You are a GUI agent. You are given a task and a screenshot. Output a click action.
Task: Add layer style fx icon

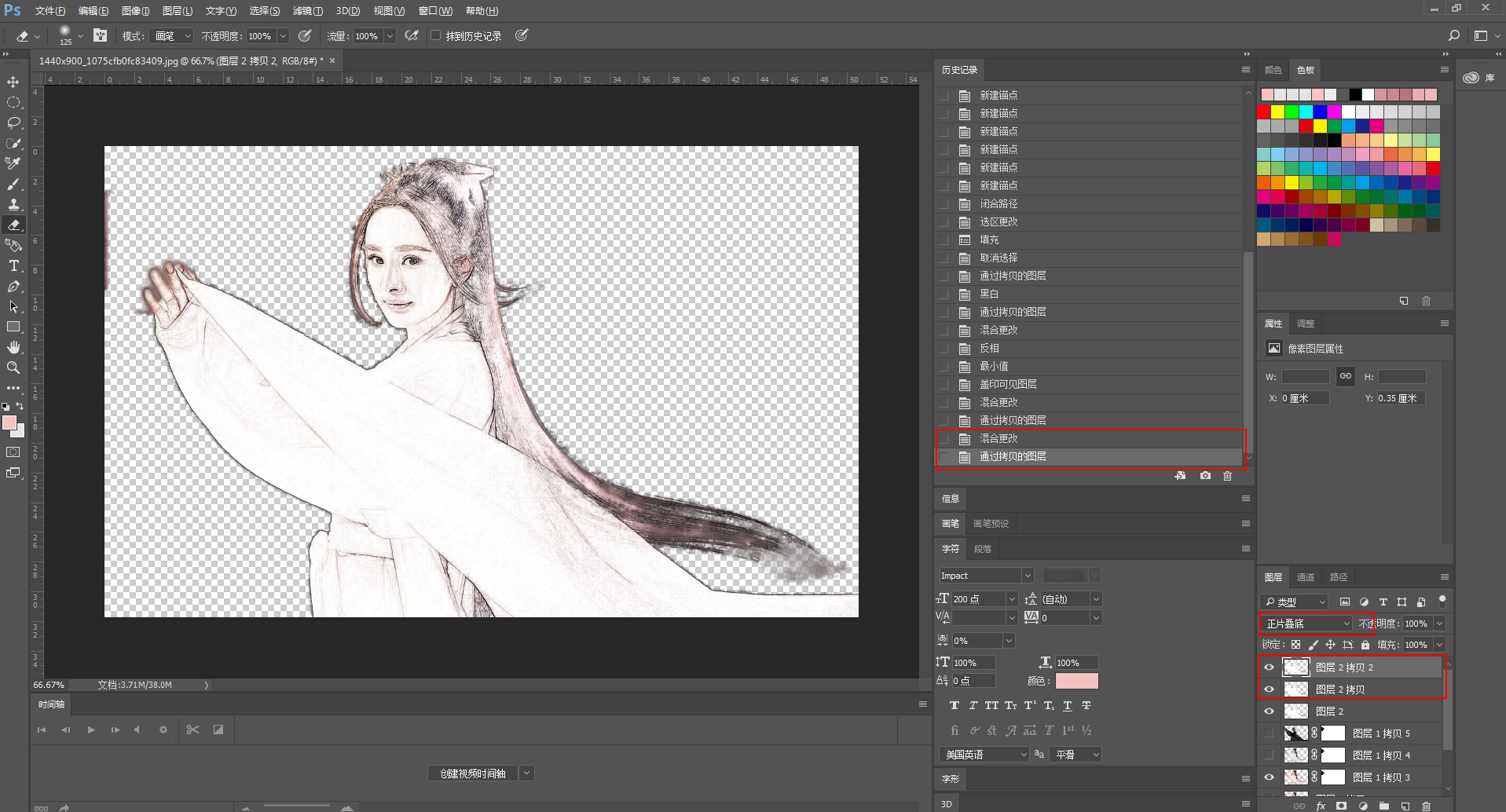pos(1321,806)
